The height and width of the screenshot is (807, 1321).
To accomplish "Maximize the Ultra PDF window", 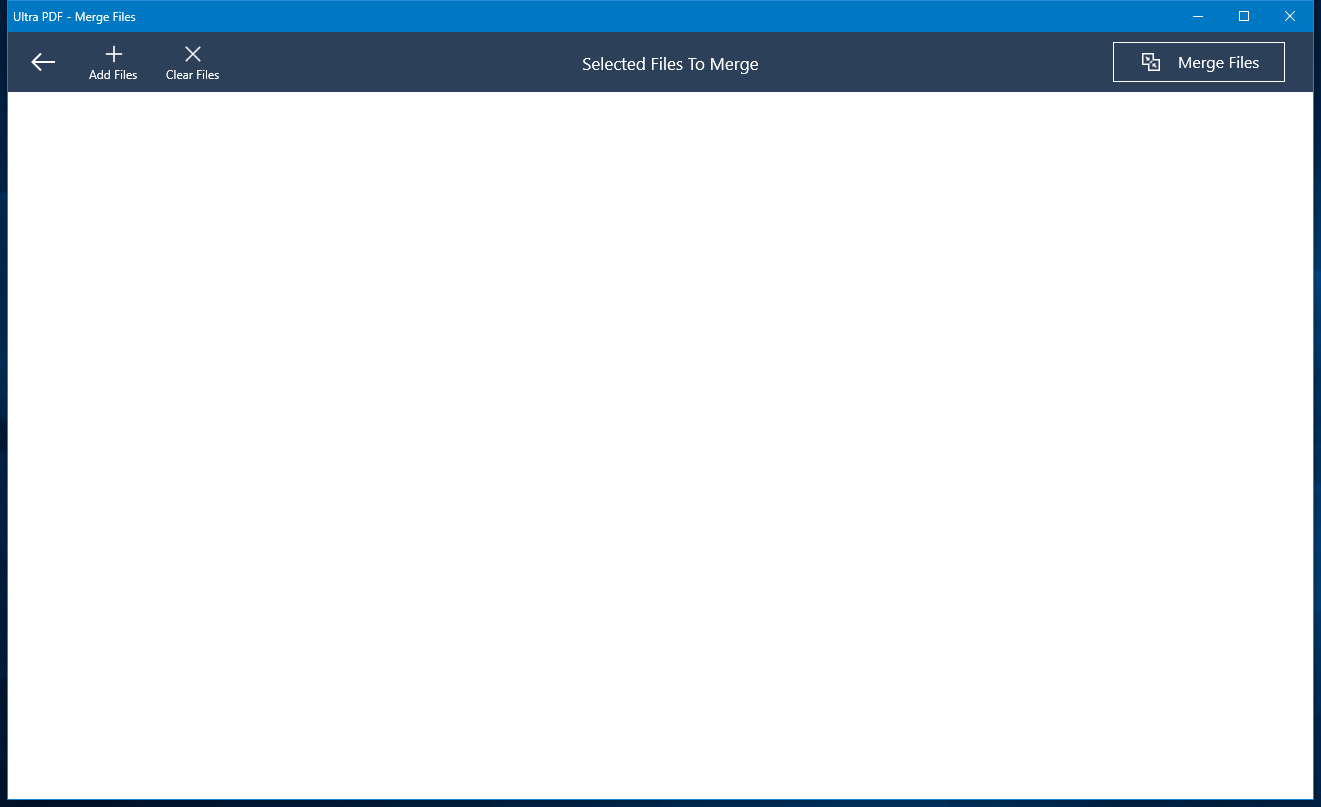I will pyautogui.click(x=1244, y=16).
